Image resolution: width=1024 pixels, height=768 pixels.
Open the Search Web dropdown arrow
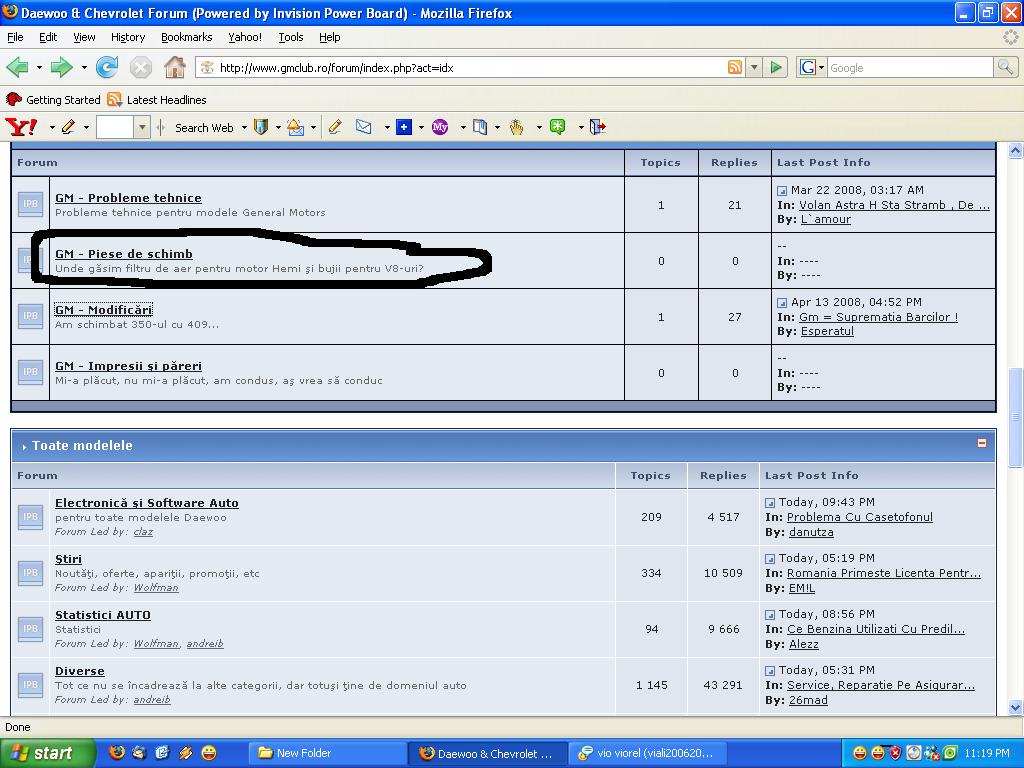pyautogui.click(x=244, y=127)
